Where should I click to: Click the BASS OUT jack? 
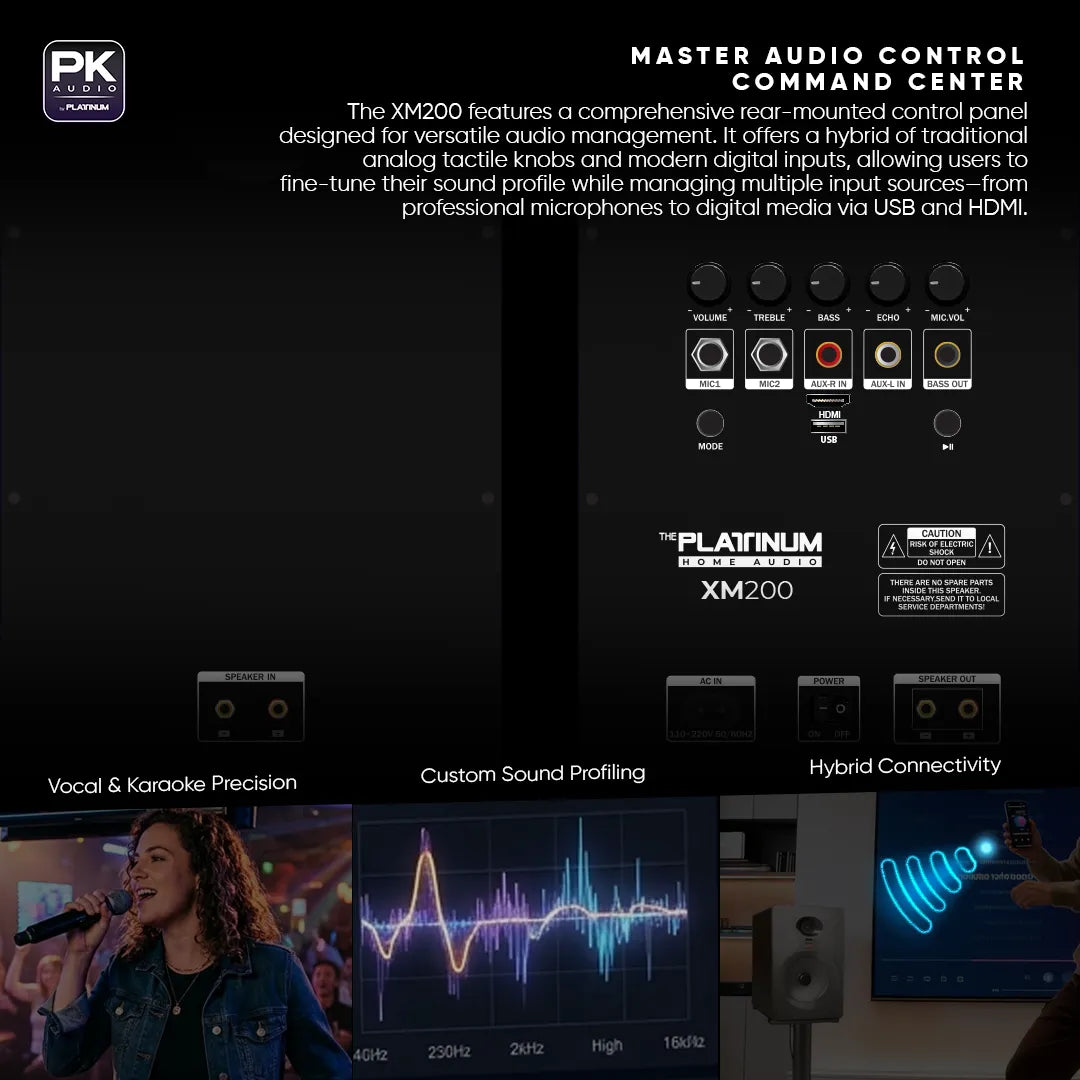pyautogui.click(x=947, y=354)
